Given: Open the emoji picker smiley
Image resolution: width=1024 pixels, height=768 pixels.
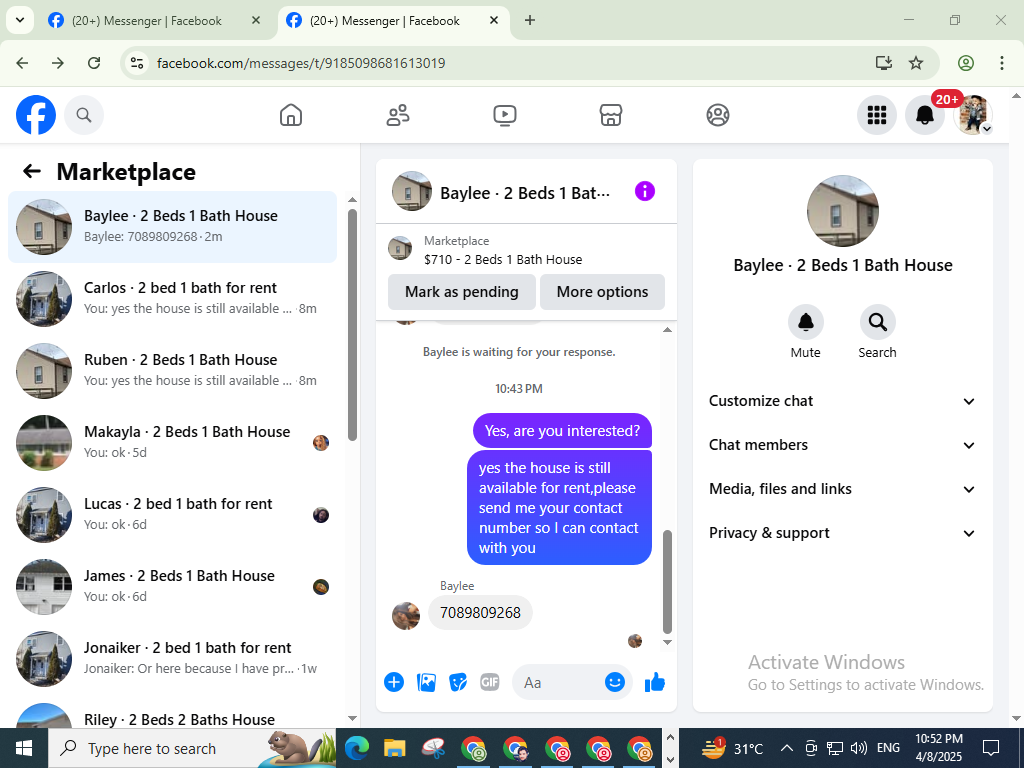Looking at the screenshot, I should point(615,682).
